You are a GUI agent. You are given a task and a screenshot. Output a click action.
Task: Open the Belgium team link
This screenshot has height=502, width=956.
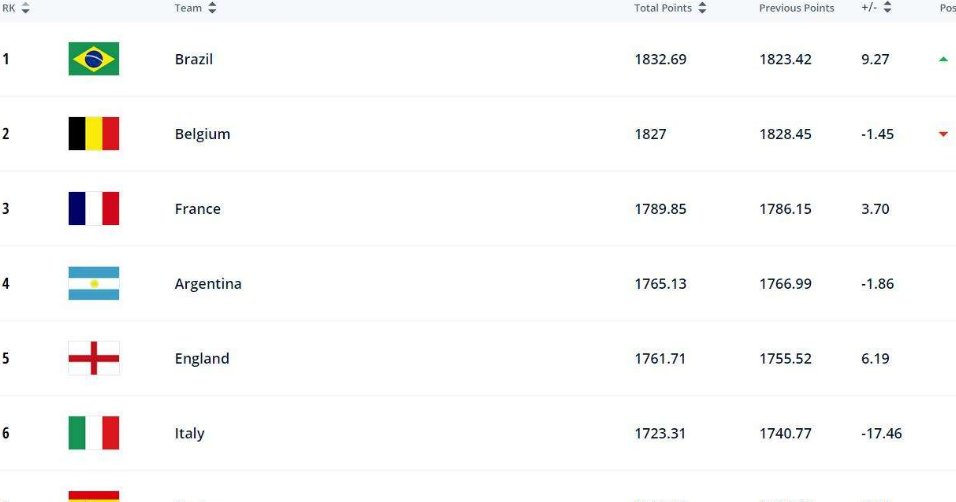(x=202, y=134)
